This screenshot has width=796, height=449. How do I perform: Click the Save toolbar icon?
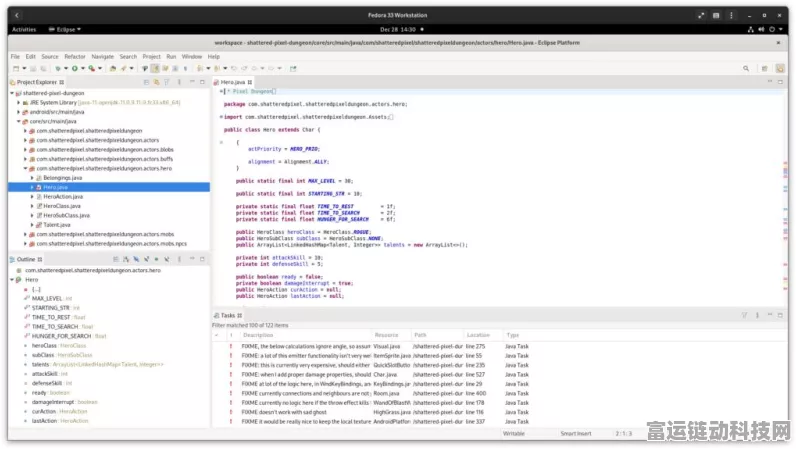[33, 69]
